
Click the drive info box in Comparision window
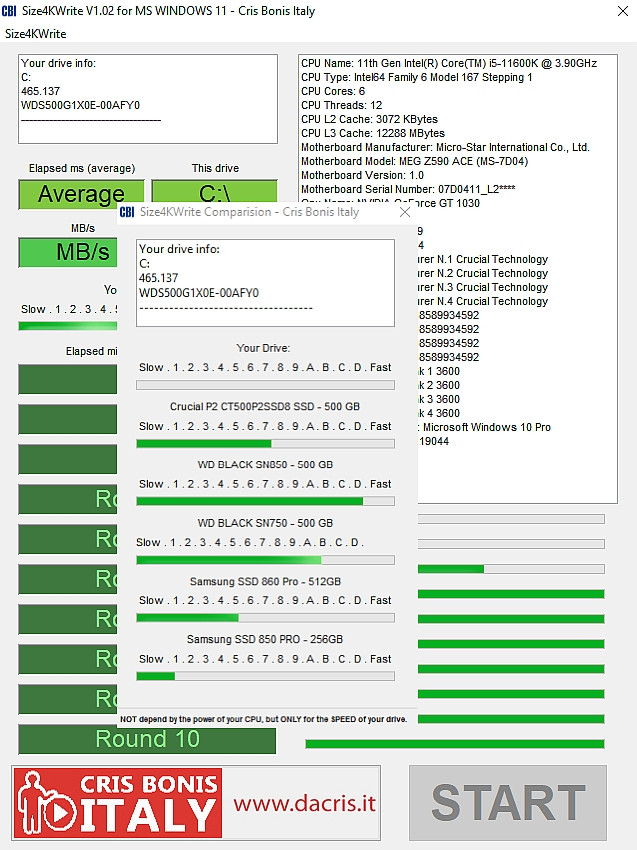click(x=265, y=283)
